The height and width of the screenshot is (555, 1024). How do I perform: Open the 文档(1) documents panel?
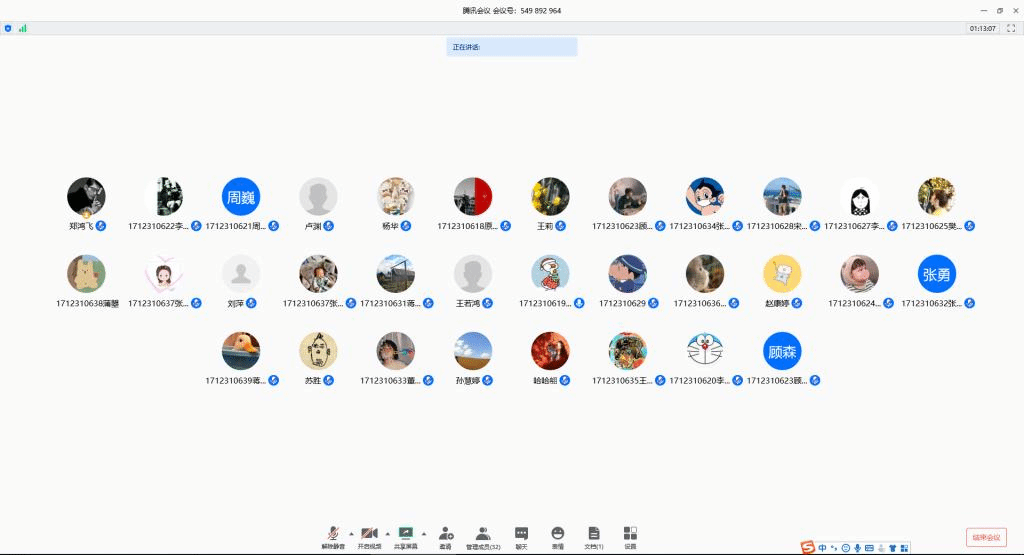coord(594,536)
